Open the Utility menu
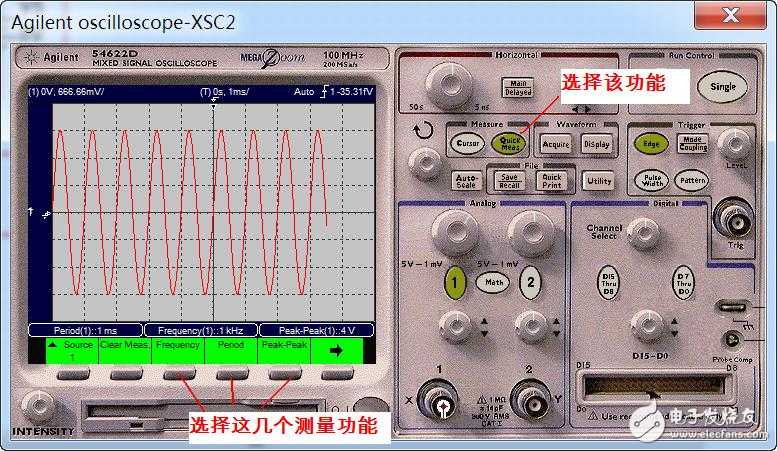Image resolution: width=777 pixels, height=451 pixels. pos(599,181)
